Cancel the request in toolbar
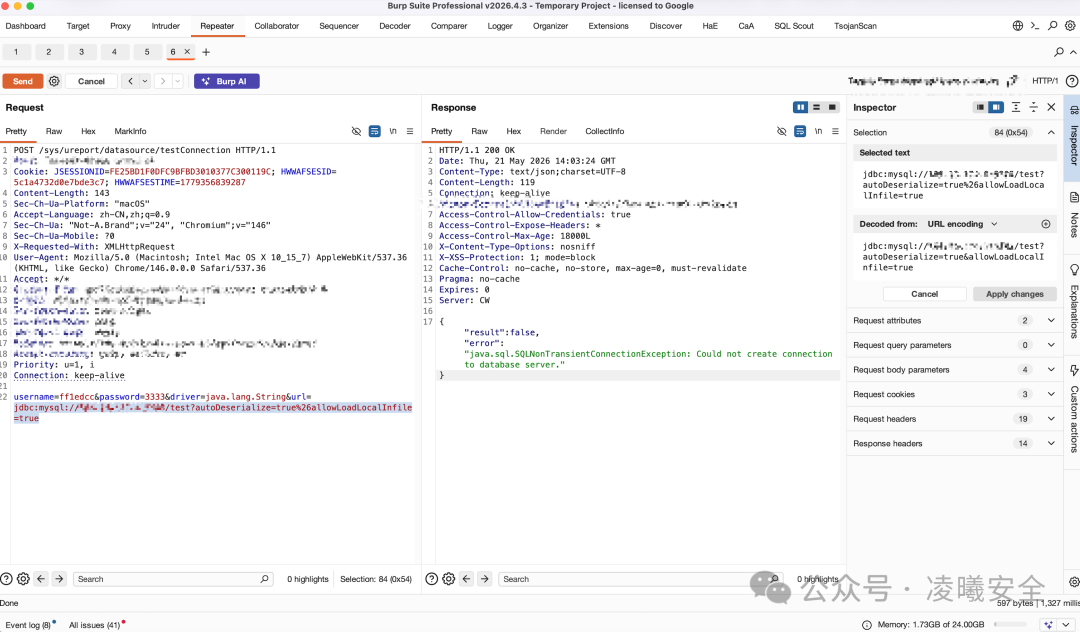The height and width of the screenshot is (632, 1080). (x=91, y=81)
